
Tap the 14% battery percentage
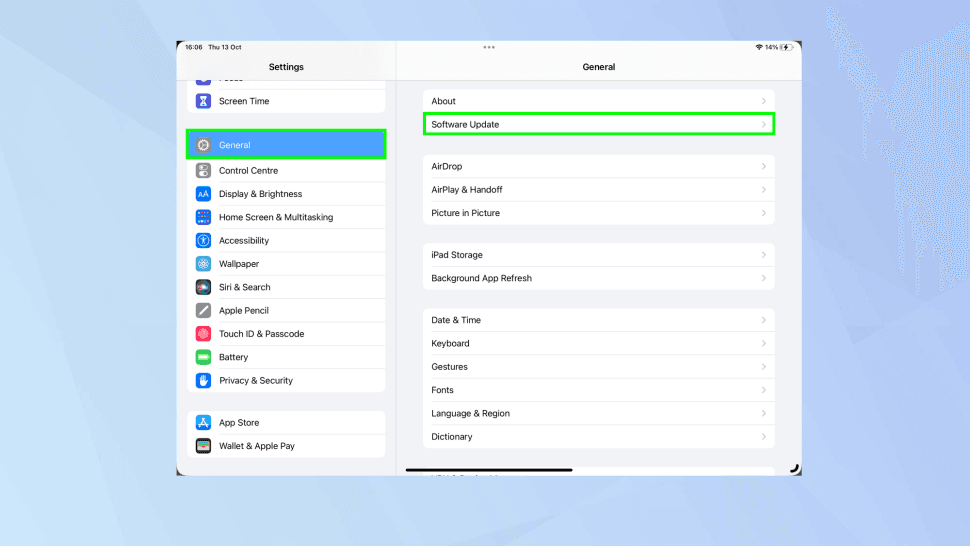[771, 47]
